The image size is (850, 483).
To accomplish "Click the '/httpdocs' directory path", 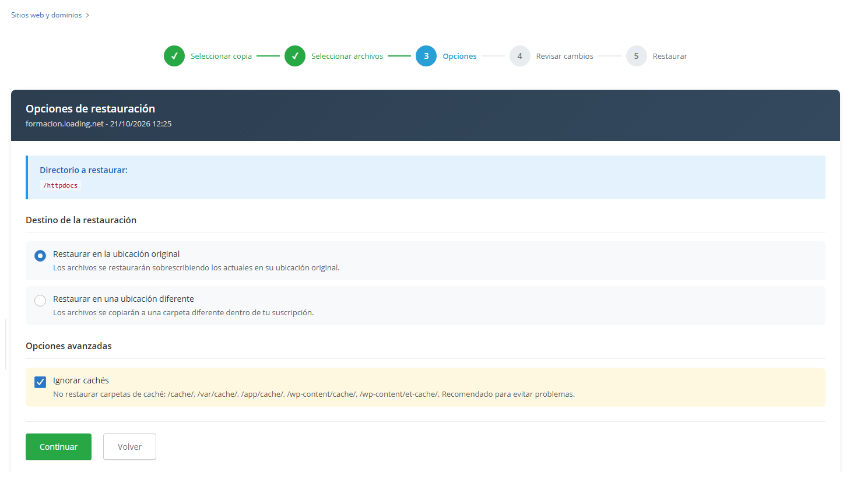I will click(x=60, y=185).
